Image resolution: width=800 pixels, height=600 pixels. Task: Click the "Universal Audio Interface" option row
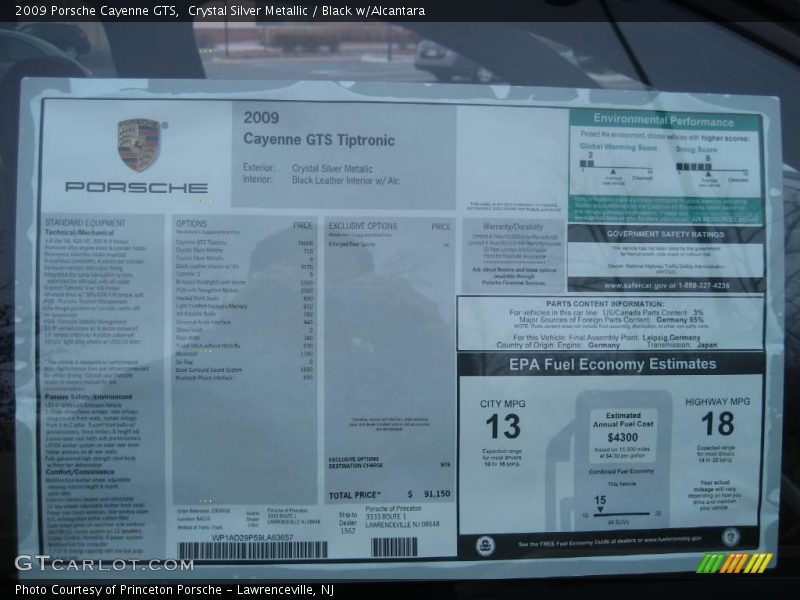pos(244,322)
